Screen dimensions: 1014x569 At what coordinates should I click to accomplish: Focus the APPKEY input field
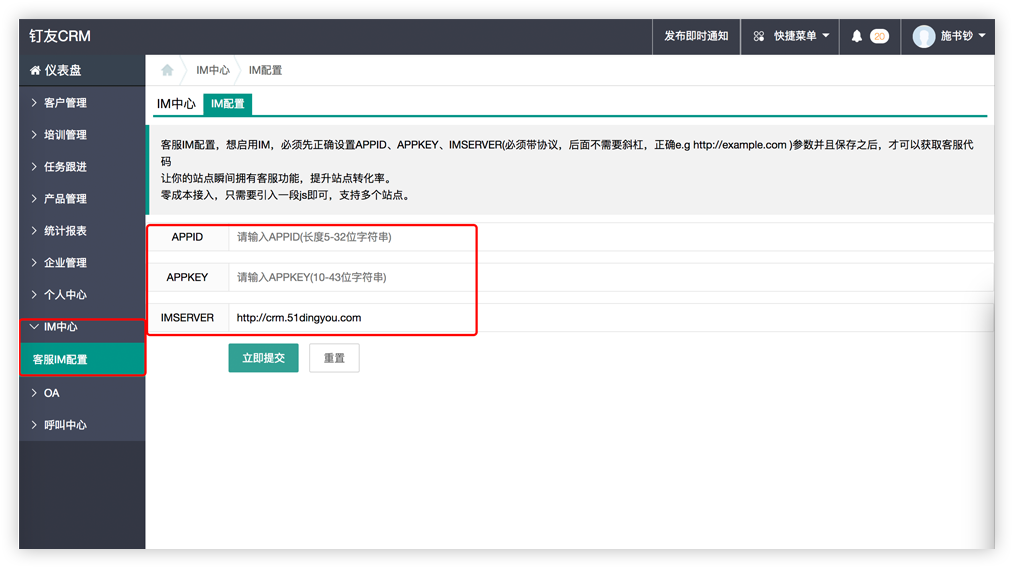pos(611,277)
